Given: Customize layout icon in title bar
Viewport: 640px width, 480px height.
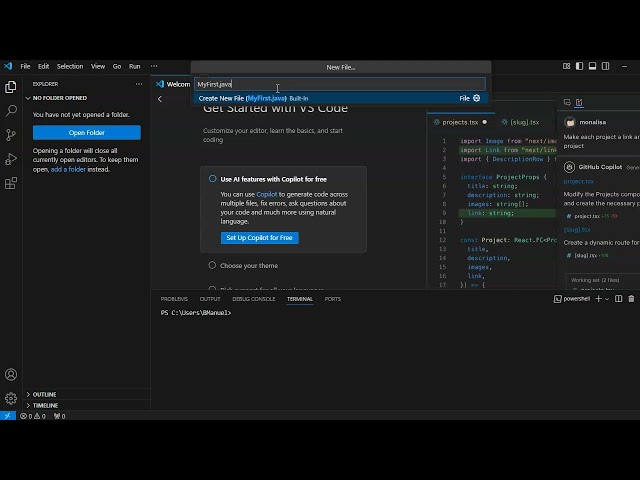Looking at the screenshot, I should click(567, 66).
